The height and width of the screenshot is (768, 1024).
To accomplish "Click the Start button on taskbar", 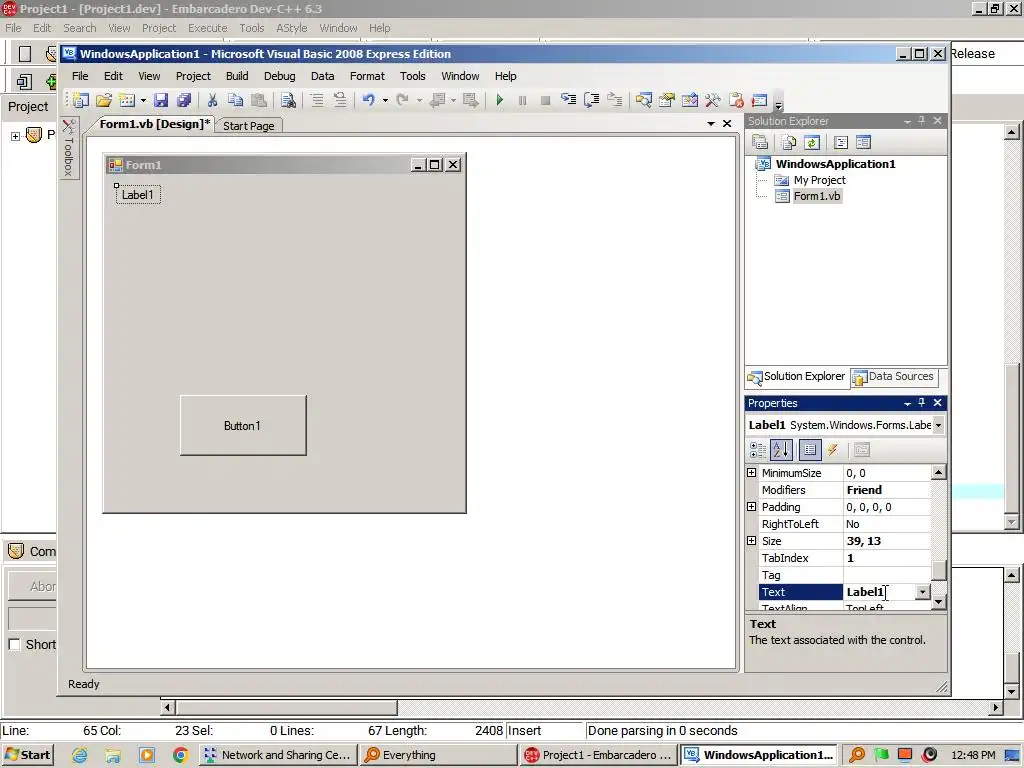I will (27, 755).
